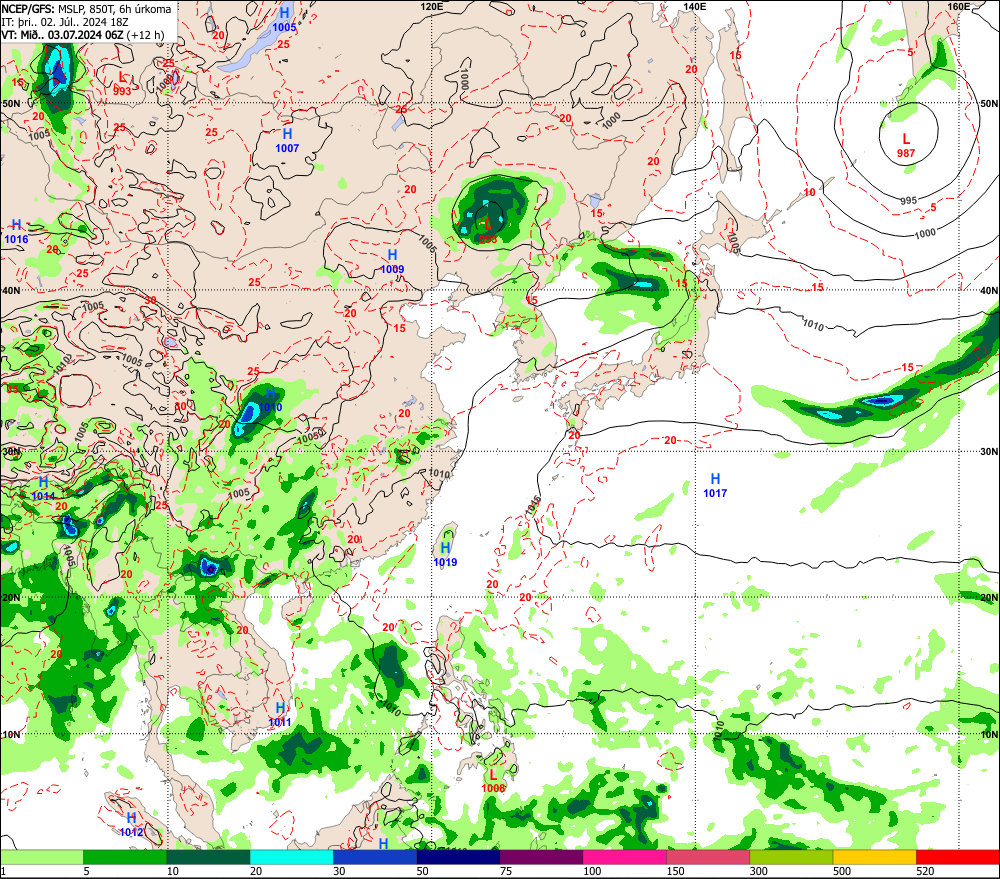Click the H 1011 high pressure marker
This screenshot has width=1000, height=879.
click(280, 715)
